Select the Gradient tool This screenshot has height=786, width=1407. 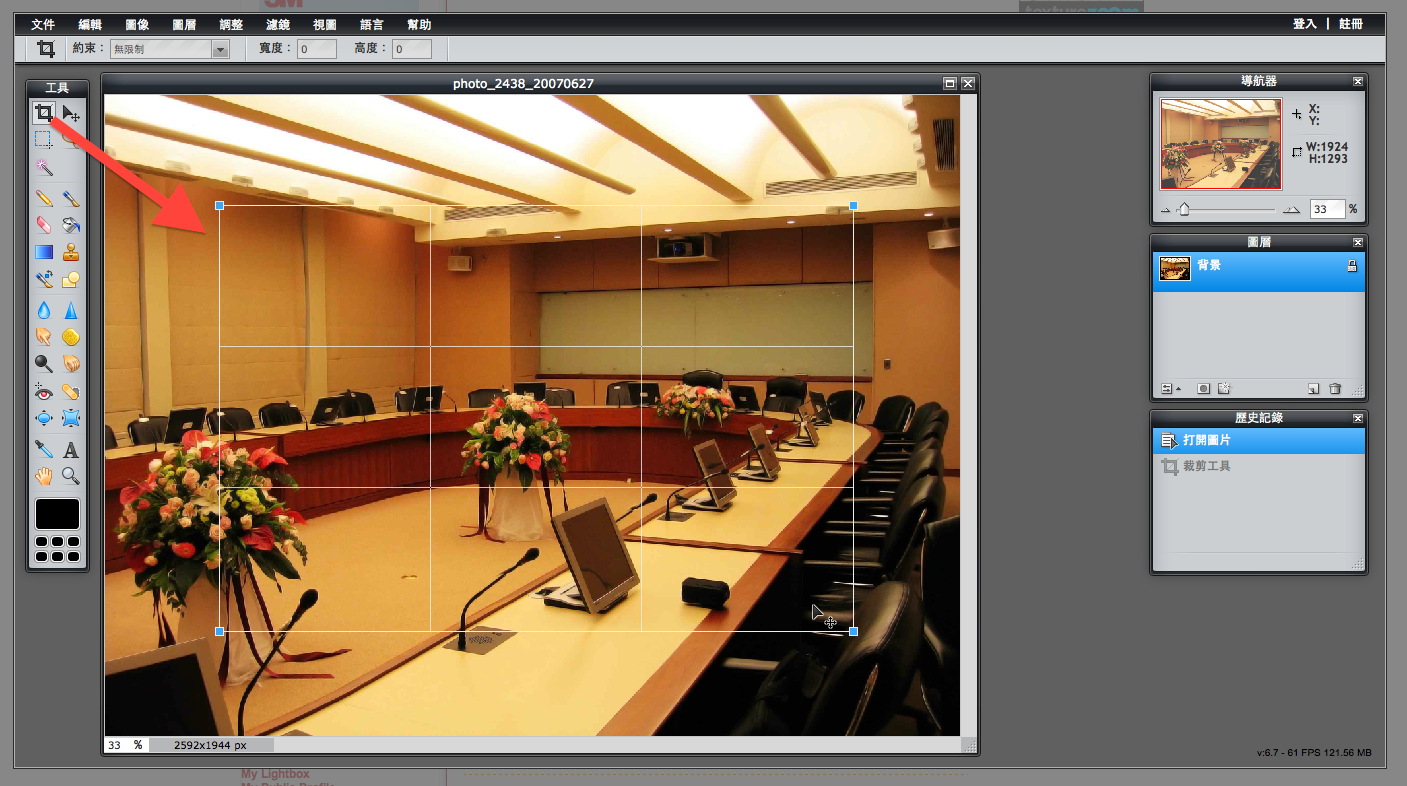(44, 252)
